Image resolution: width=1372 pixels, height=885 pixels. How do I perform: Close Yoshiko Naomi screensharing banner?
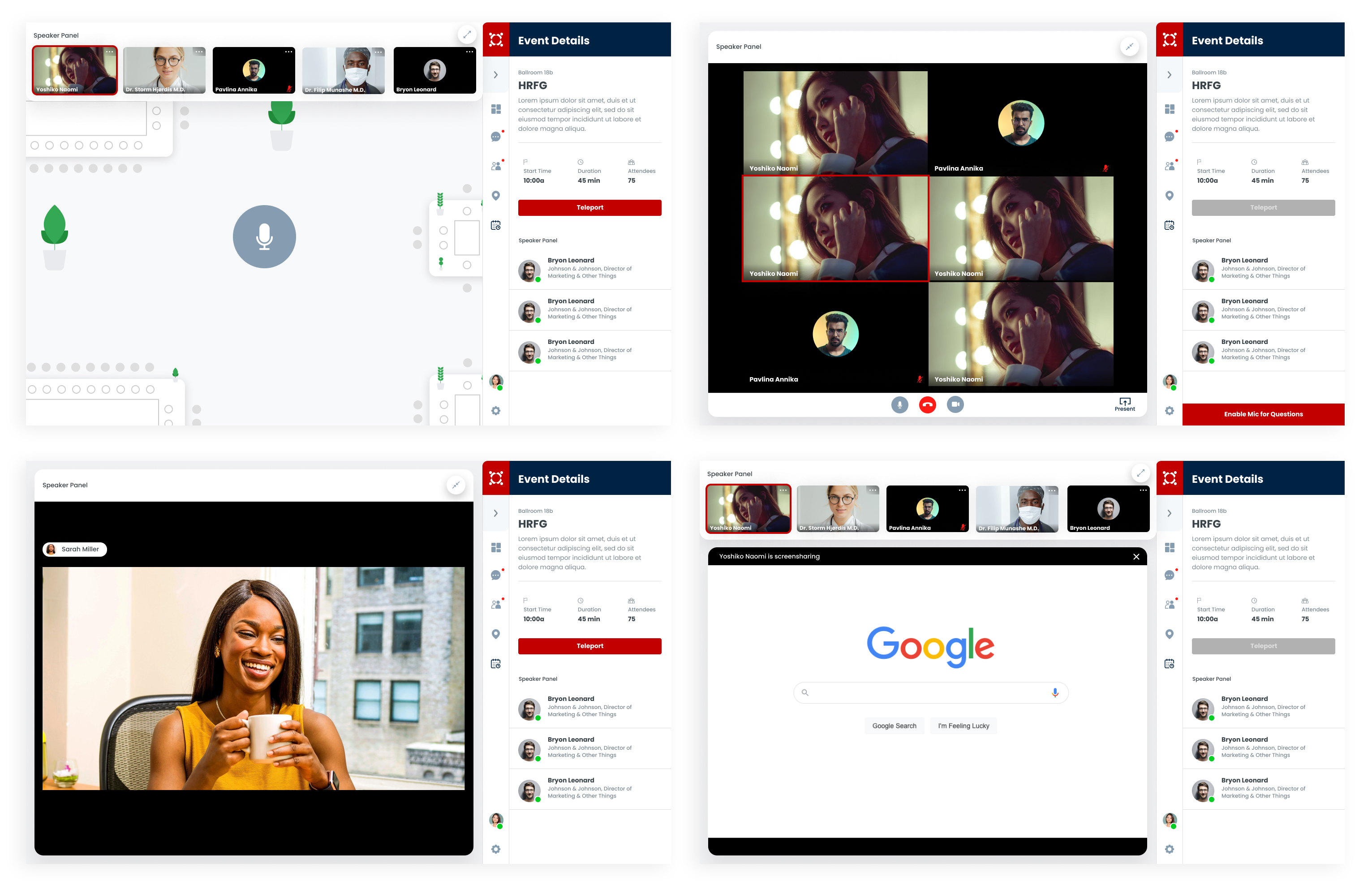(1136, 556)
